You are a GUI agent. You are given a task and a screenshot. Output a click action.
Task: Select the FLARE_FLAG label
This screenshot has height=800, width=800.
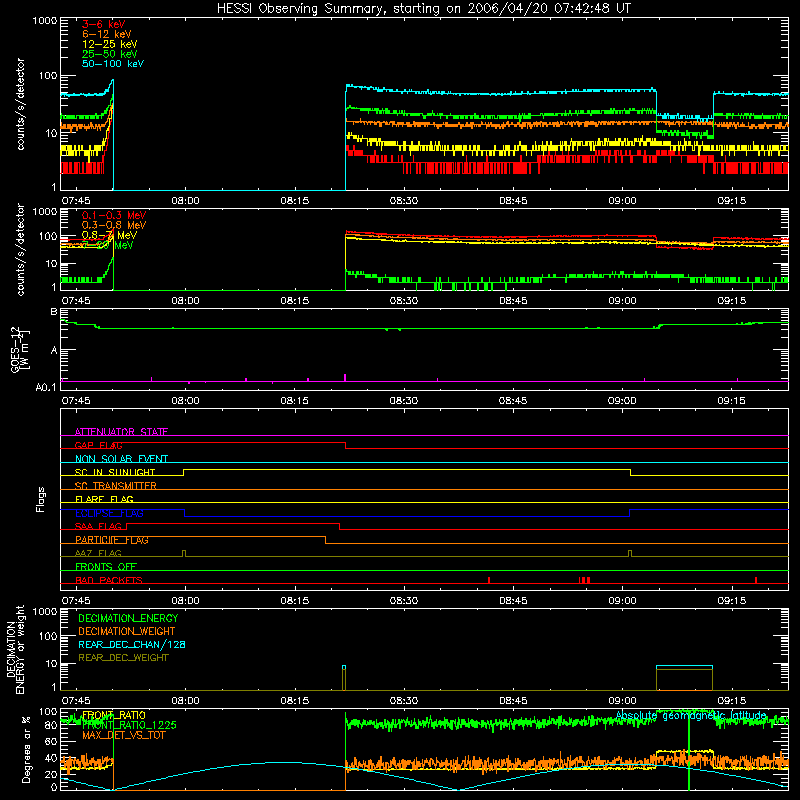coord(104,499)
